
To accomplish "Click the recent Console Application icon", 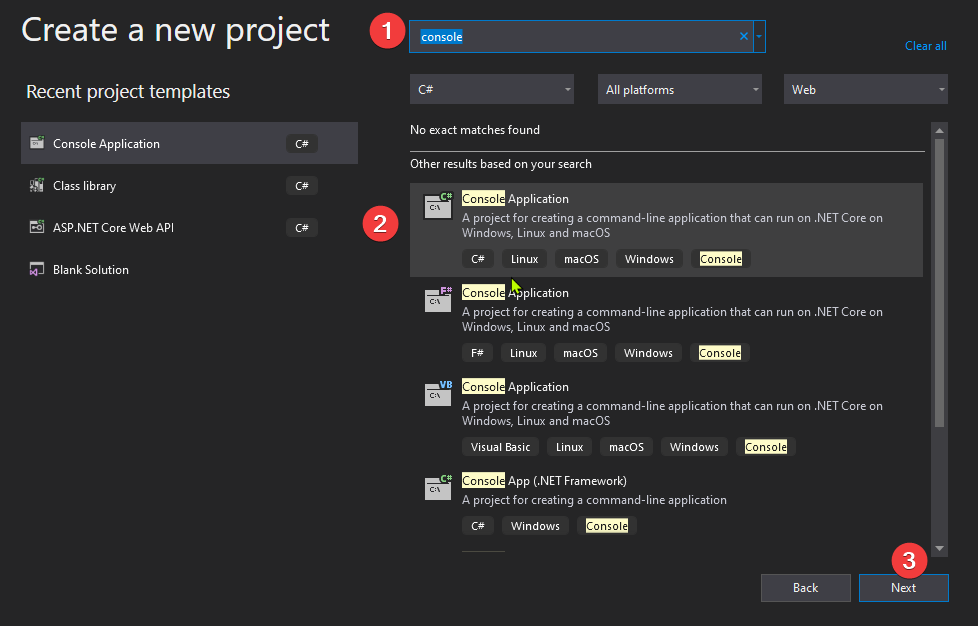I will pos(37,143).
